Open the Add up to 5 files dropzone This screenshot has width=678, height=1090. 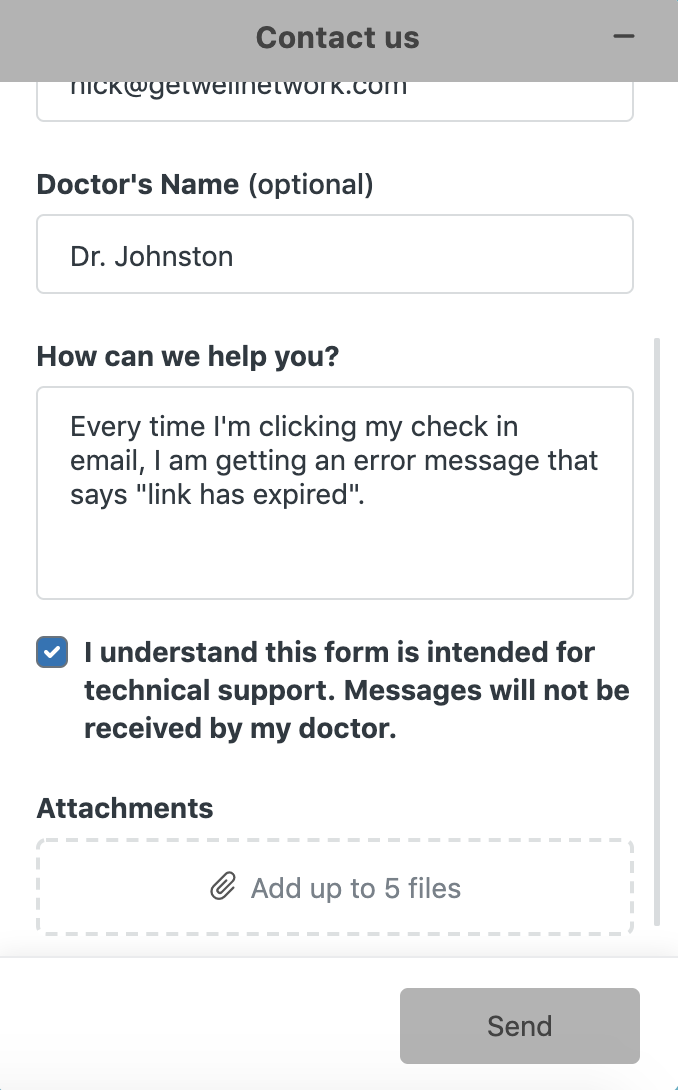(334, 888)
